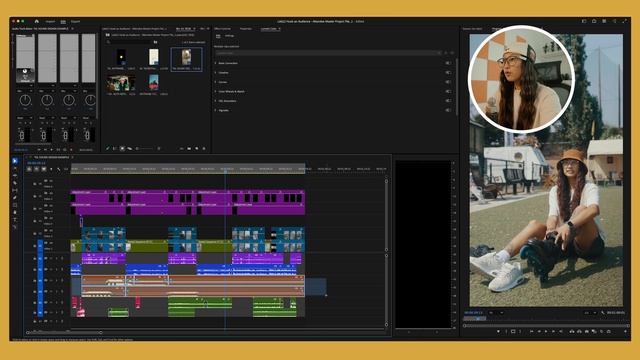Disable the Creative section checkbox

[x=448, y=73]
